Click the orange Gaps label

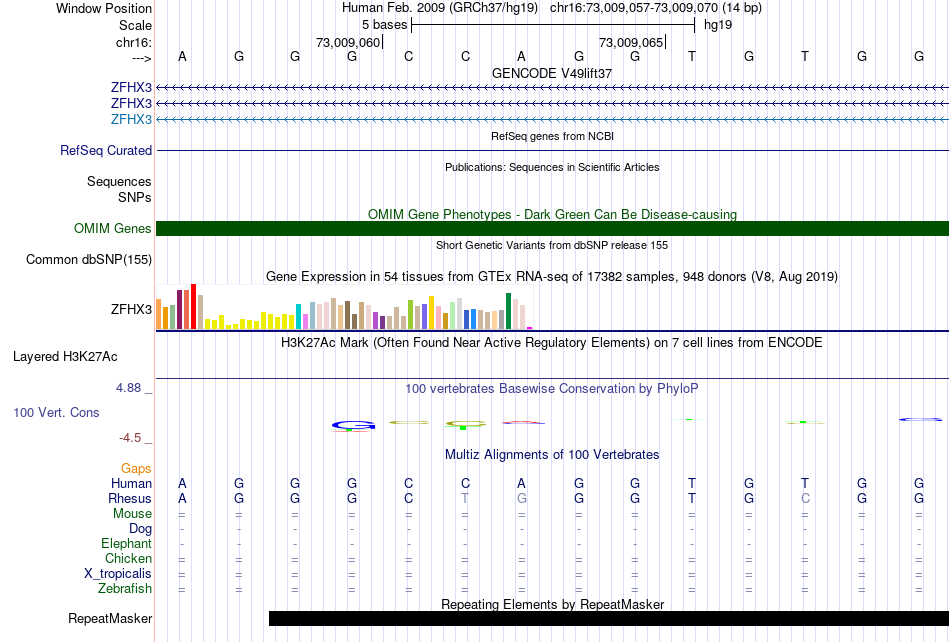pyautogui.click(x=136, y=469)
